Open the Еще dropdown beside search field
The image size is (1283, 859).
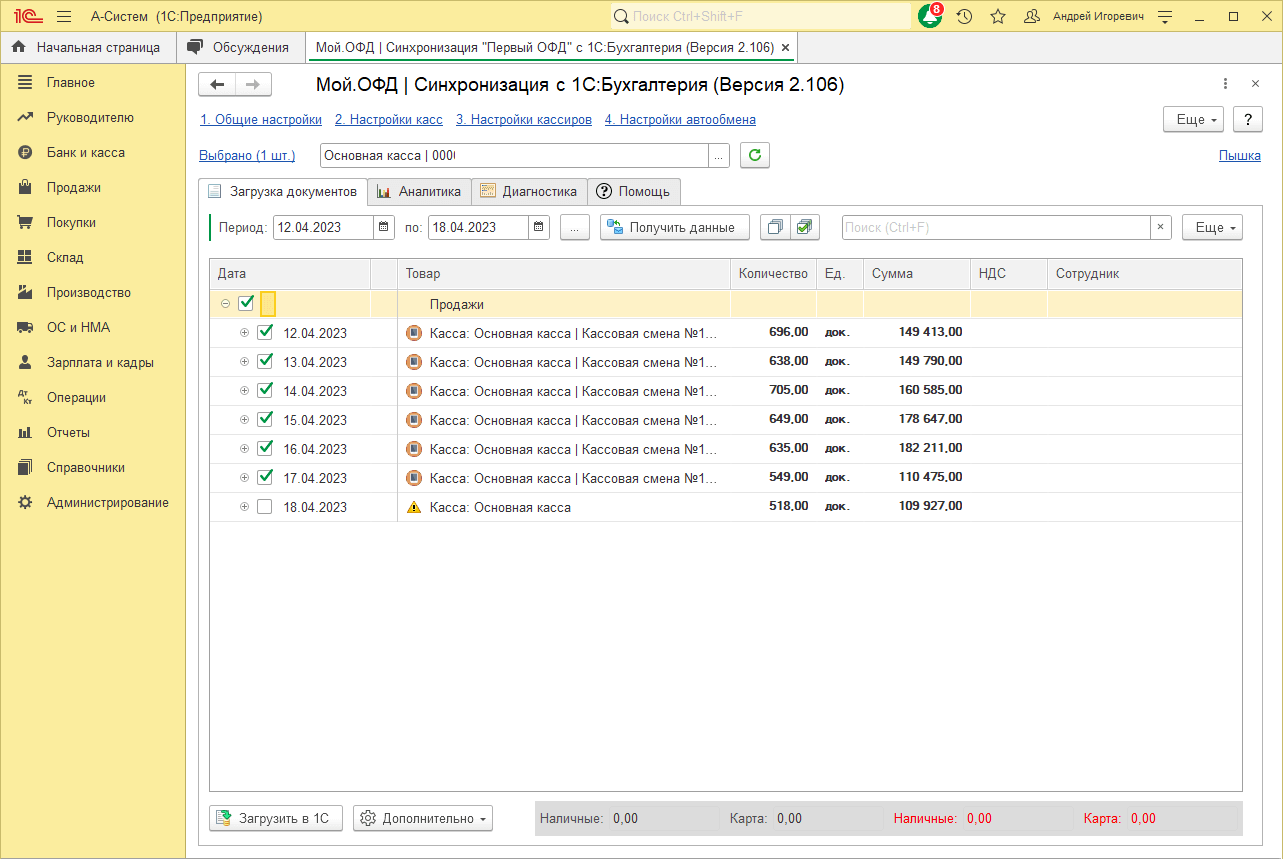1213,227
